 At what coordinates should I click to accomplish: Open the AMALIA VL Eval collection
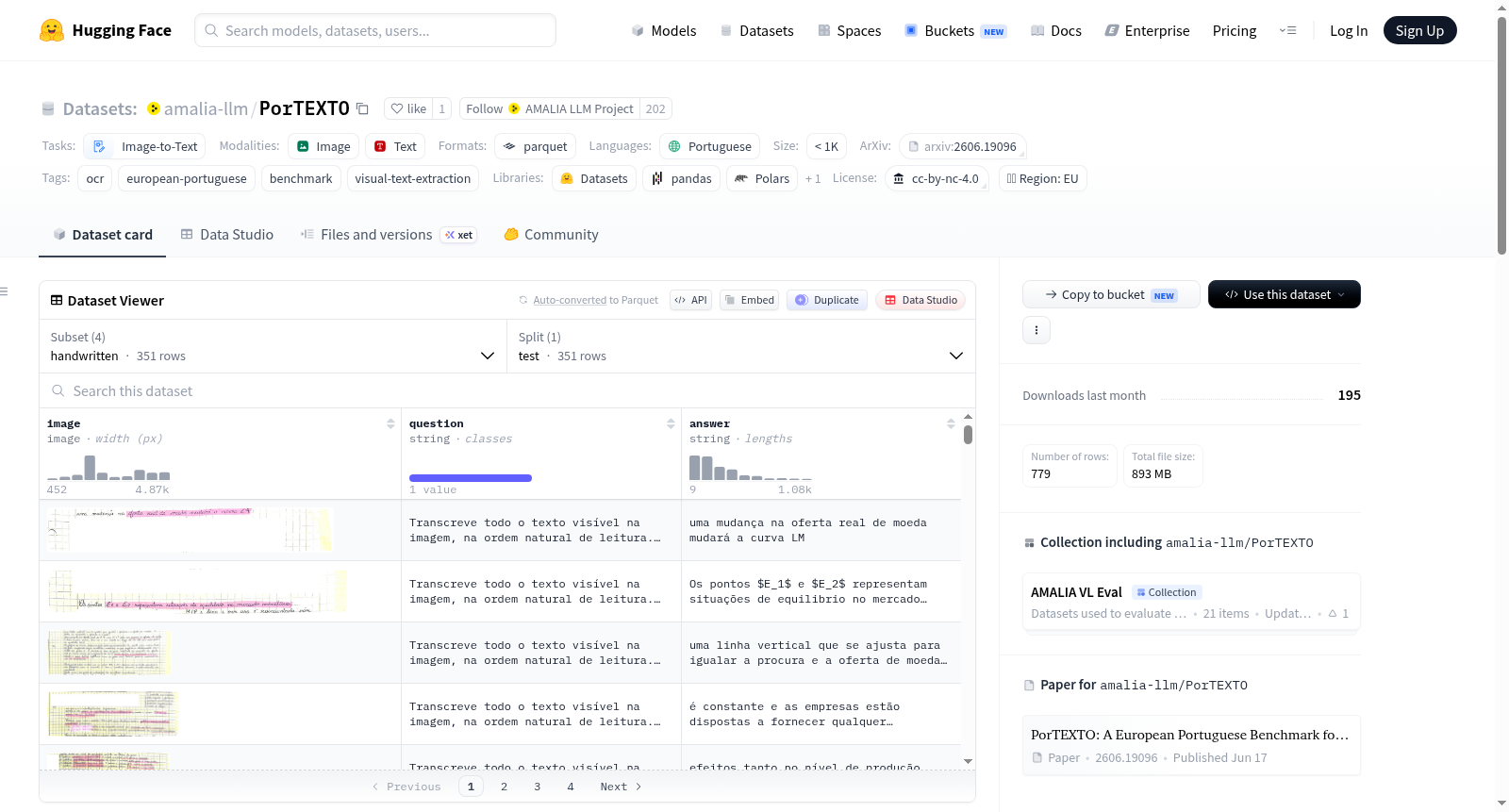(x=1191, y=603)
